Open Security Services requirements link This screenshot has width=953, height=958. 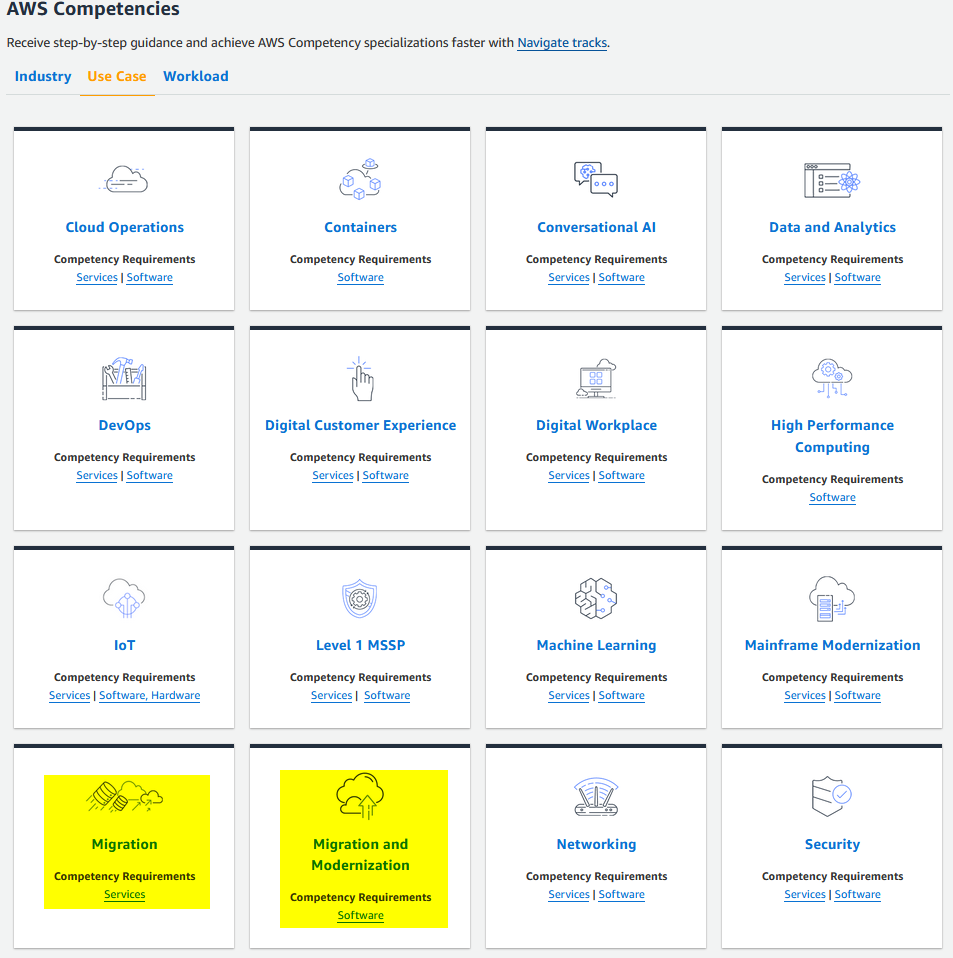(805, 894)
